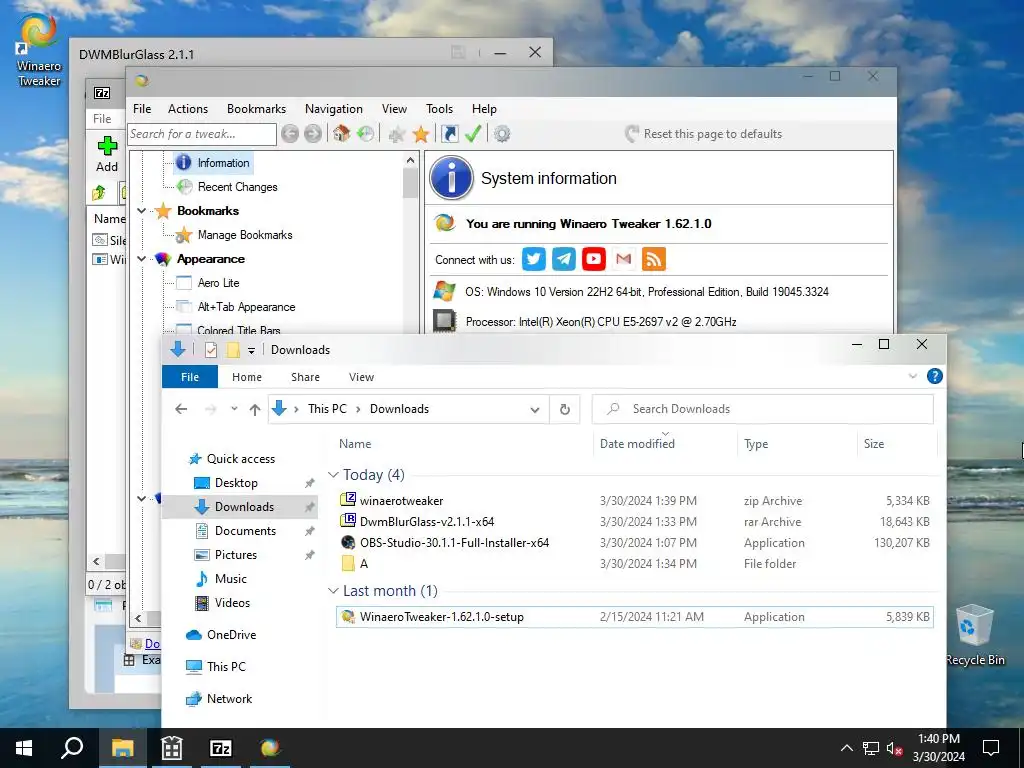Click properties icon in Explorer quick access toolbar
Screen dimensions: 1024x768
(210, 350)
